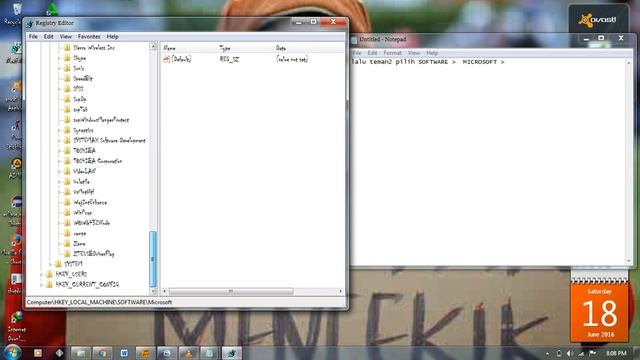Open Windows Explorer from the taskbar
Screen dimensions: 640x360
(80, 353)
